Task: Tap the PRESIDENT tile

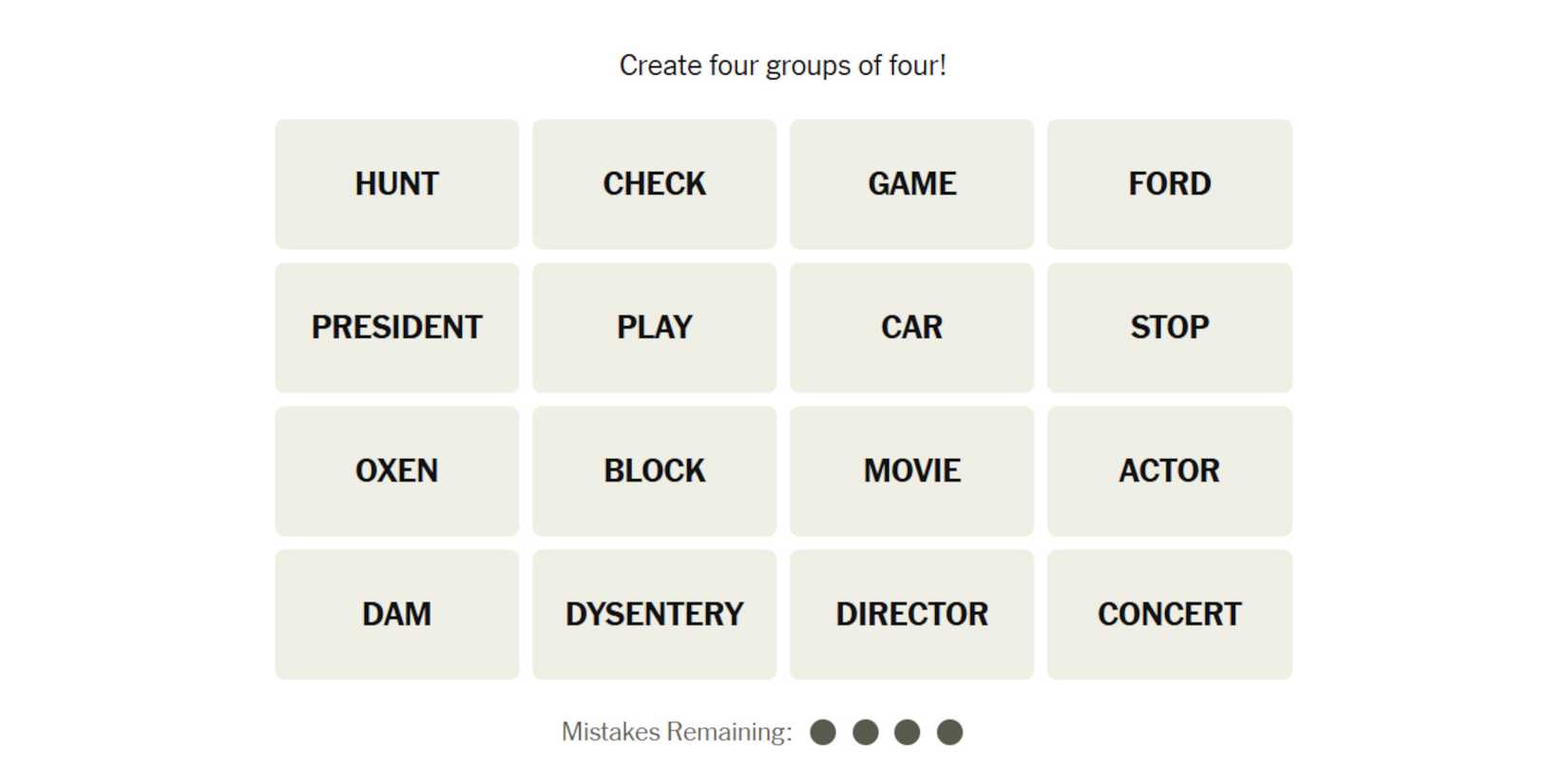Action: click(x=397, y=328)
